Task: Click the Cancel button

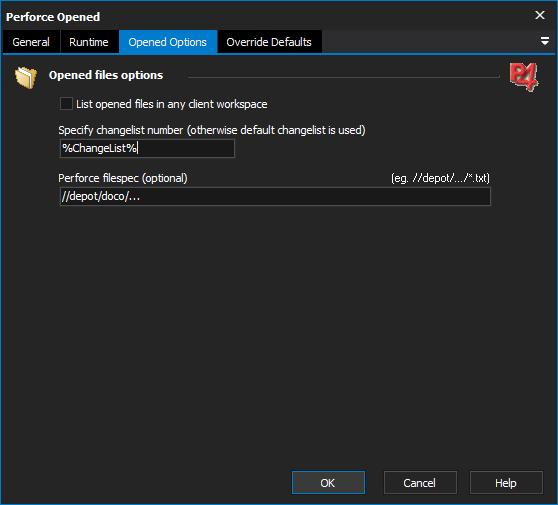Action: click(420, 483)
